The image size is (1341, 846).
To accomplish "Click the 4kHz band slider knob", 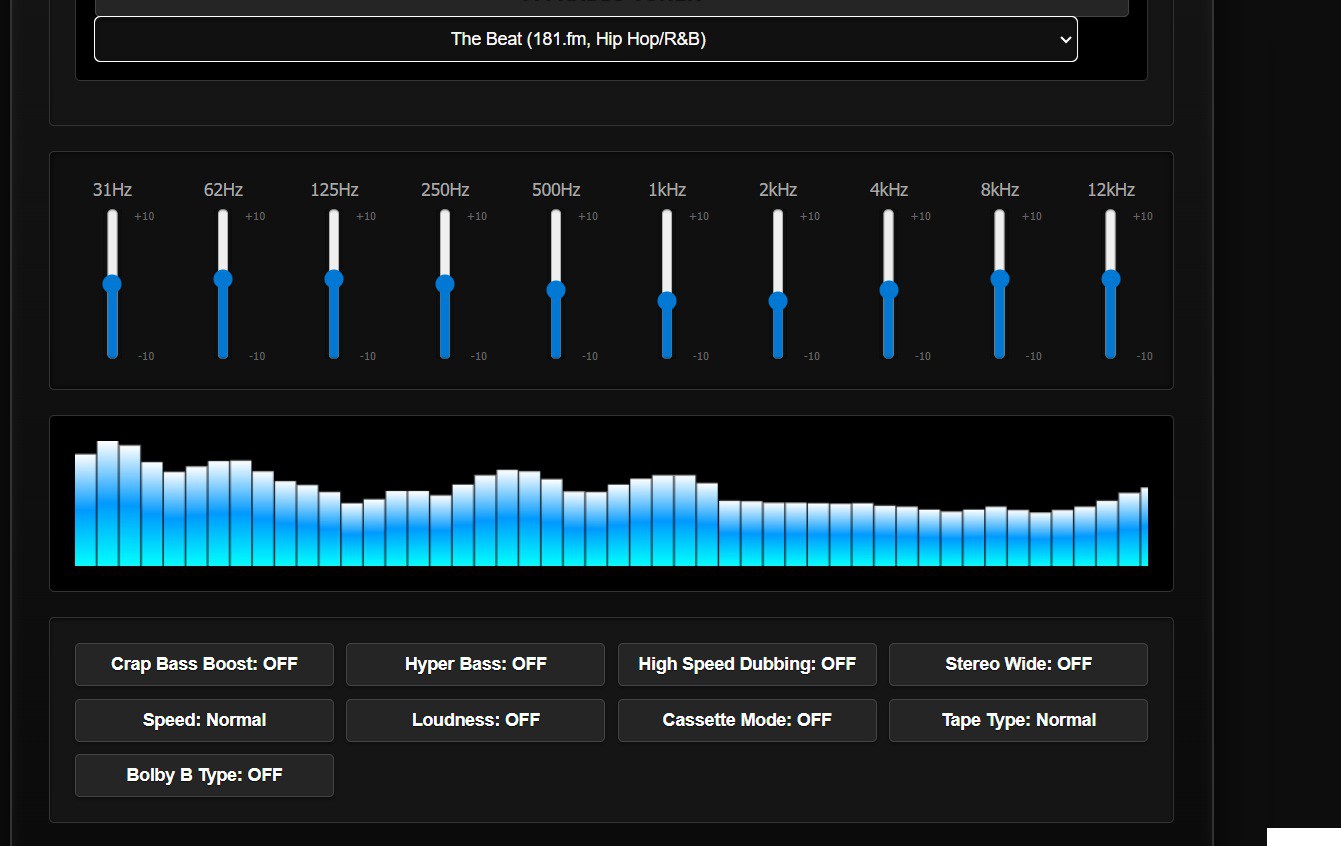I will point(889,290).
